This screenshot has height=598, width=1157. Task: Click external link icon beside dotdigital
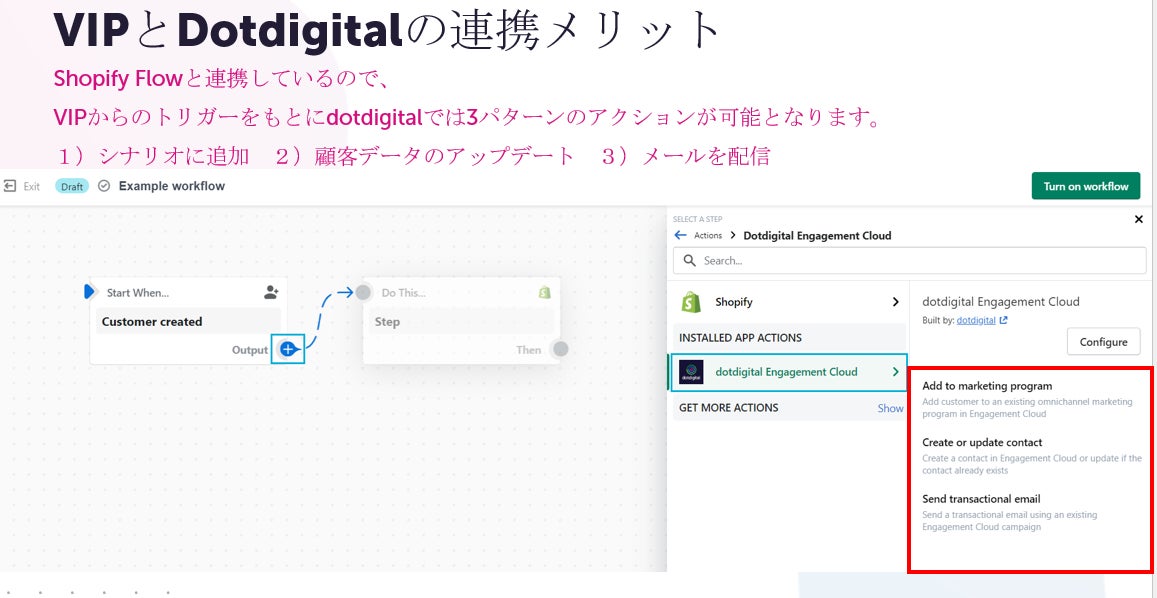tap(1004, 320)
